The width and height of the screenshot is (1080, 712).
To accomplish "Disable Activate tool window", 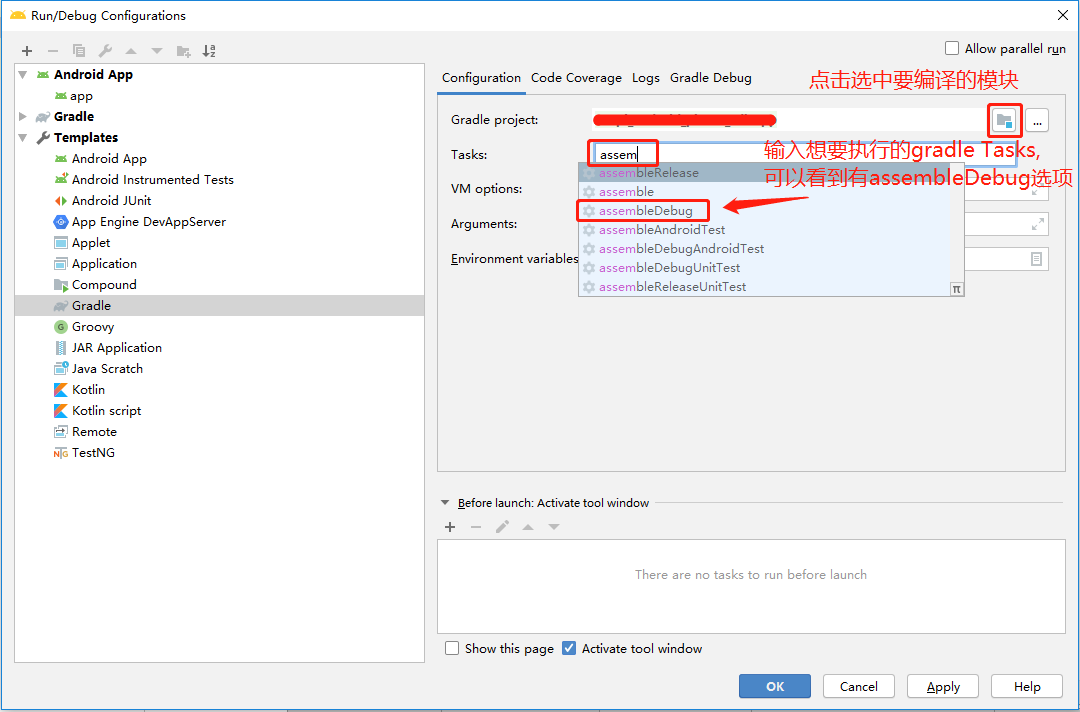I will tap(569, 648).
